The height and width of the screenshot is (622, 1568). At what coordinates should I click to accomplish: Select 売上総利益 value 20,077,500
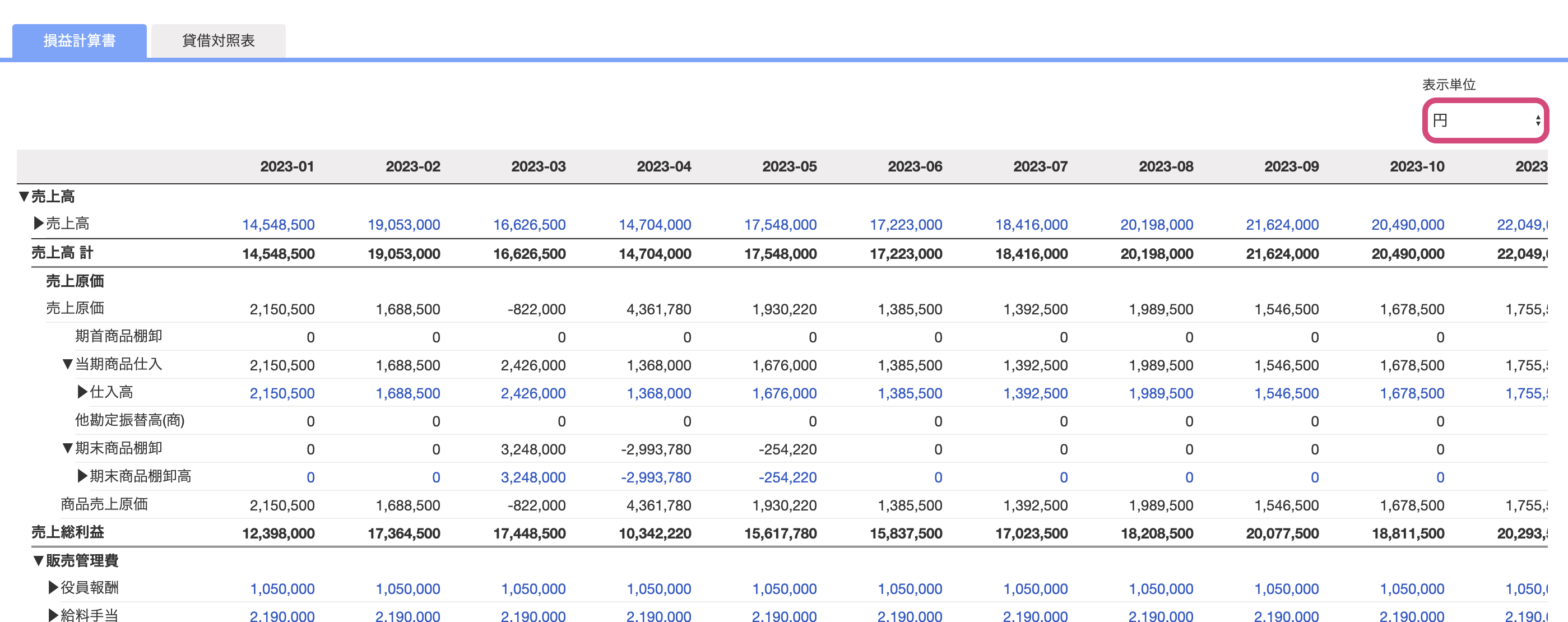click(x=1282, y=533)
